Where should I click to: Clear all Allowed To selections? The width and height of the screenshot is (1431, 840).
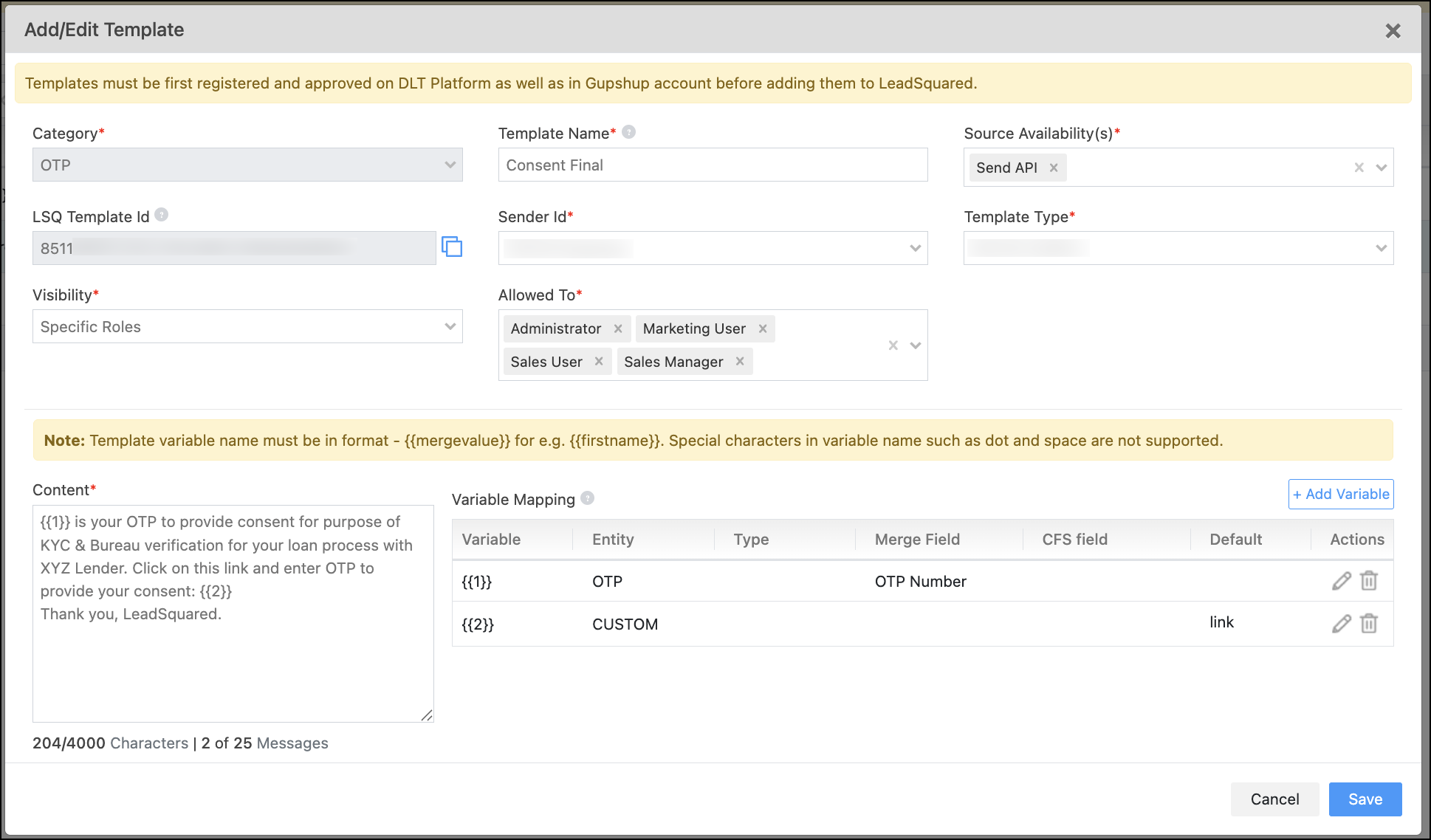(x=893, y=345)
